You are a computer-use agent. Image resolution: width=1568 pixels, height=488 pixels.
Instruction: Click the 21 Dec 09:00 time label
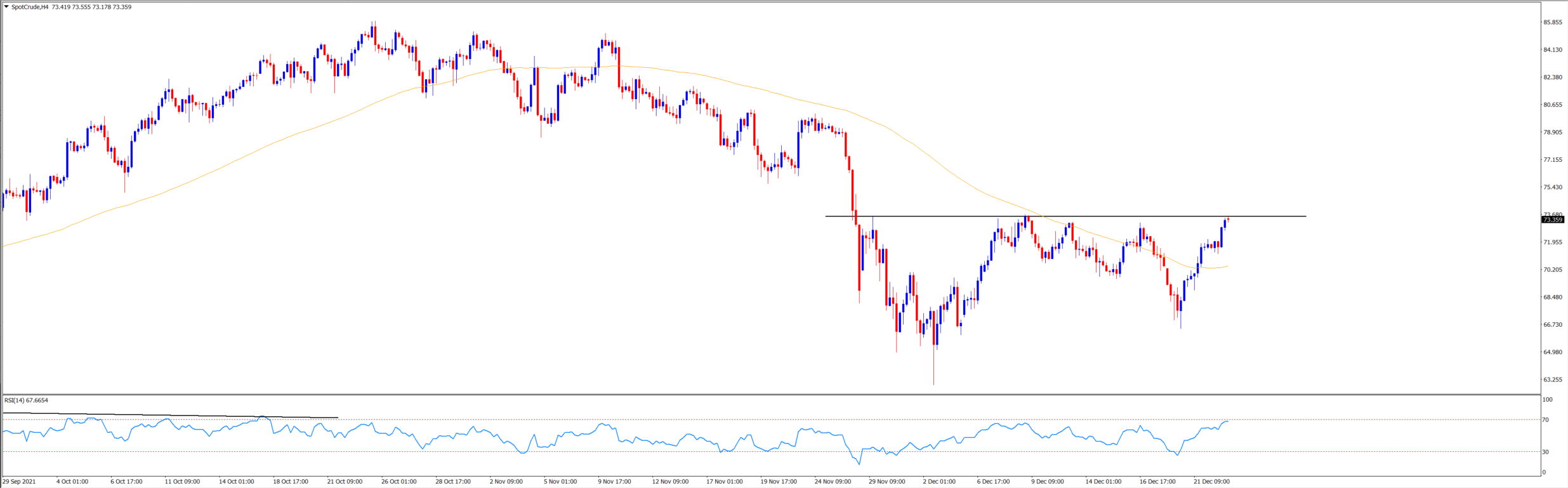pyautogui.click(x=1211, y=482)
